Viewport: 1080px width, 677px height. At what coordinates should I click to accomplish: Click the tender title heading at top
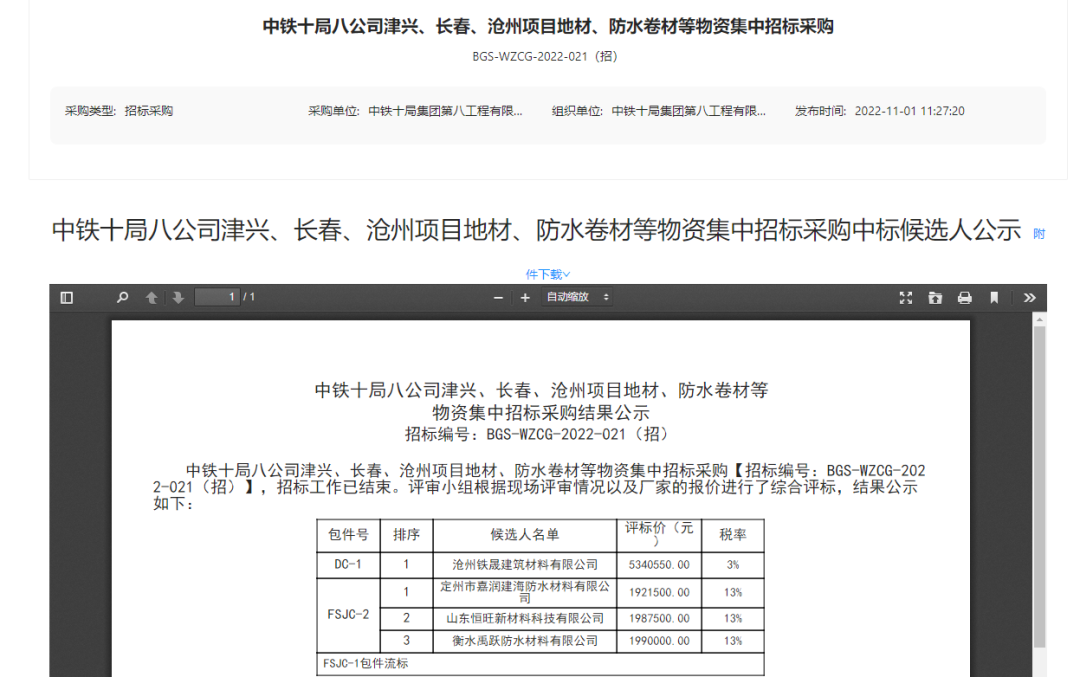pyautogui.click(x=547, y=27)
